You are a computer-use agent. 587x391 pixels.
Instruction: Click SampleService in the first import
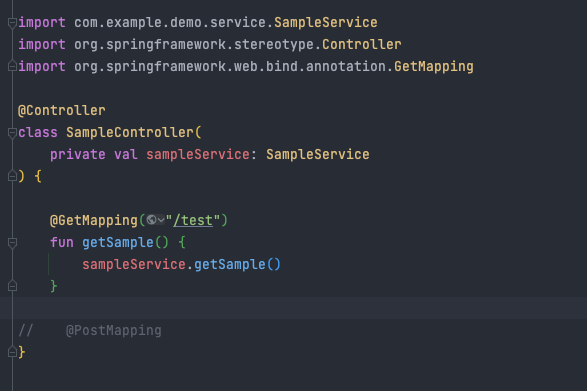(326, 22)
